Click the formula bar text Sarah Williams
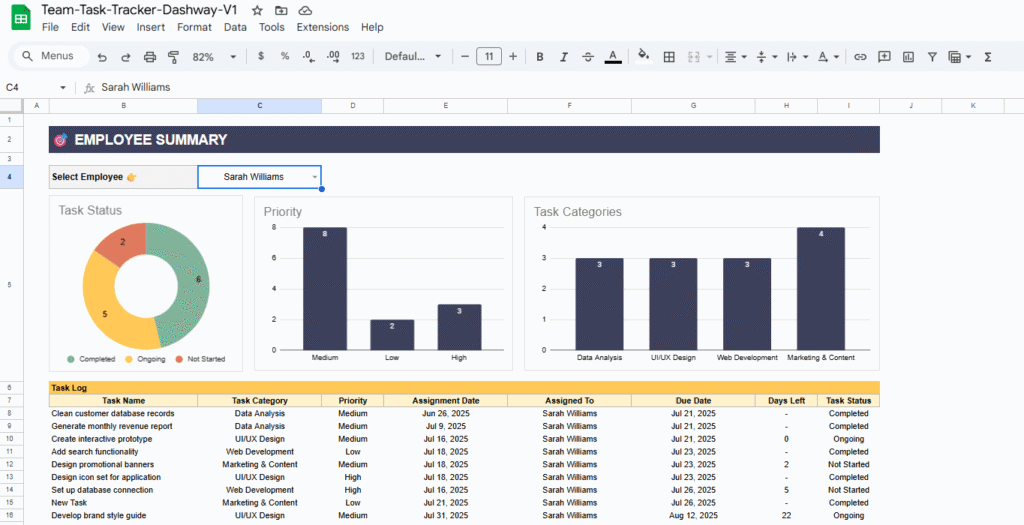The image size is (1024, 525). [x=136, y=88]
